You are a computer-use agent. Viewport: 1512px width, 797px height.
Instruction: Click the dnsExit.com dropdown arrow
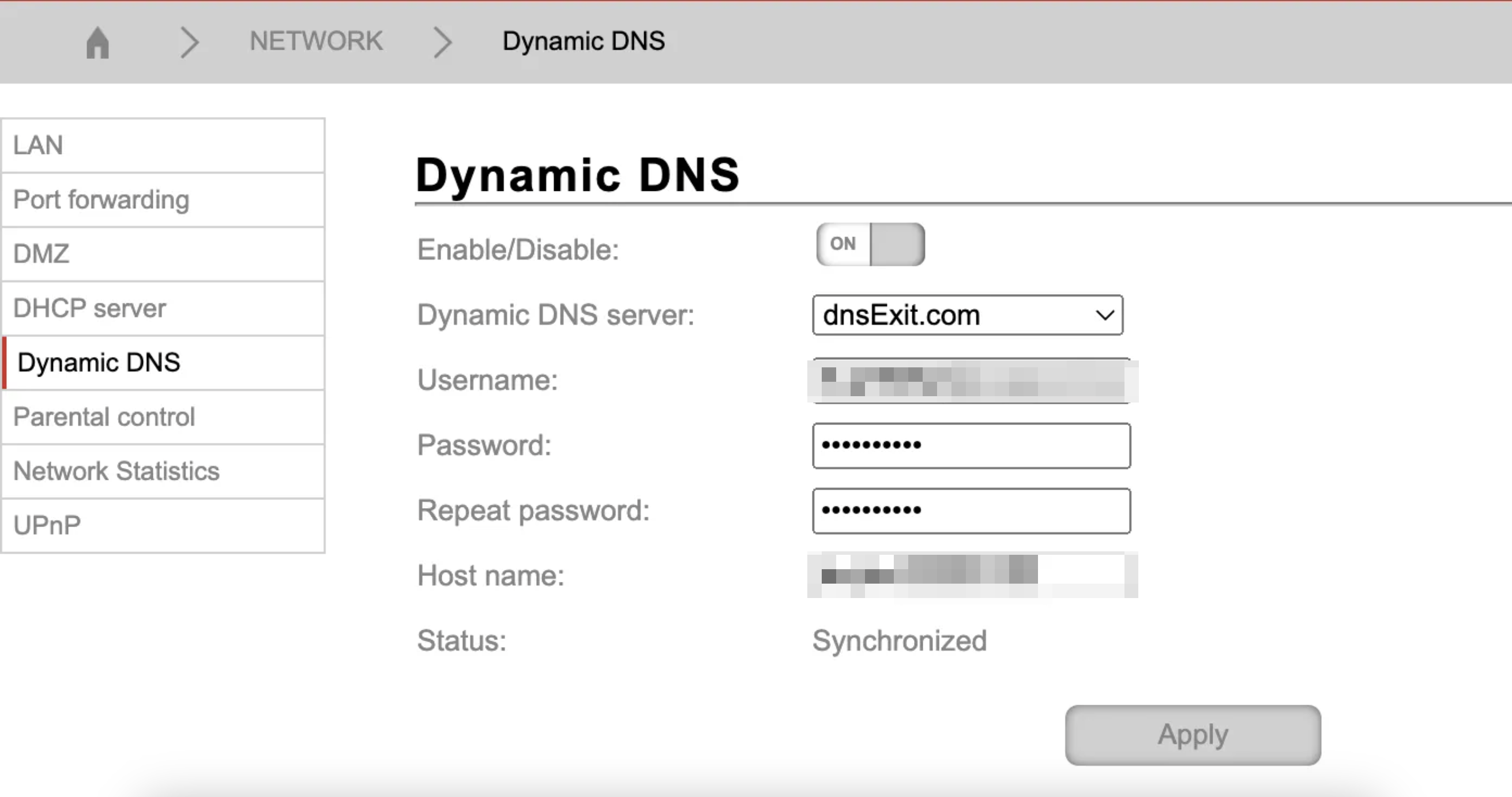pos(1105,315)
